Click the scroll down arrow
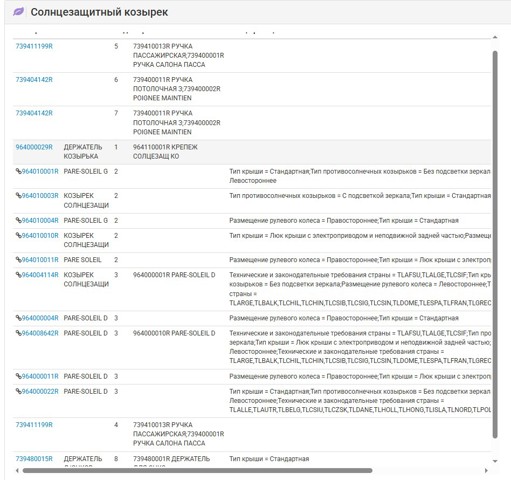Screen dimensions: 511x480 495,461
